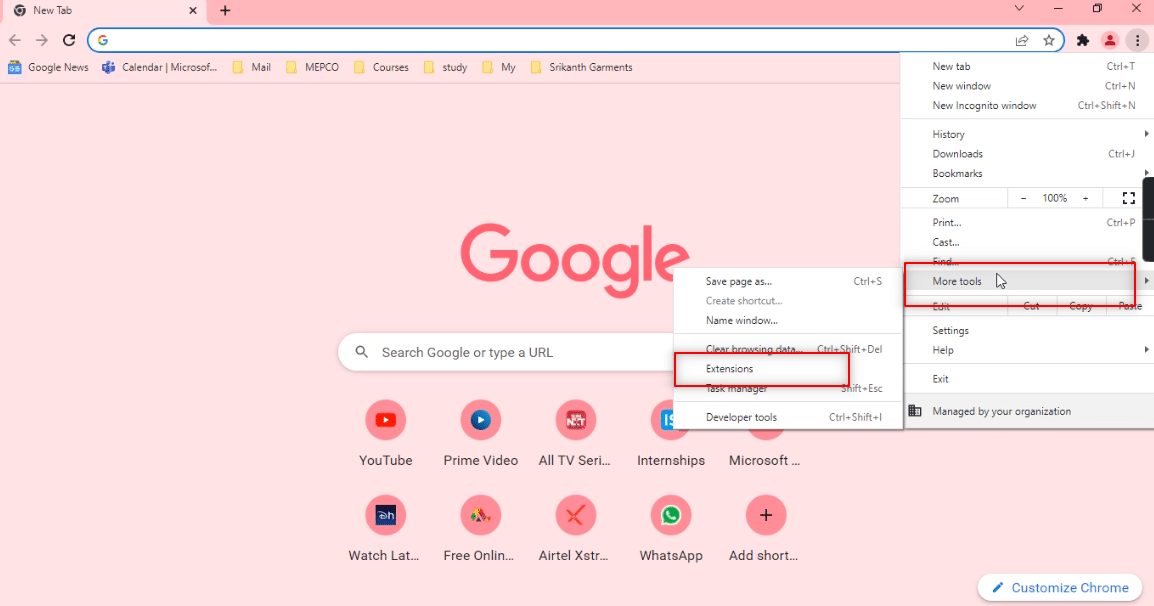Open Extensions from More tools submenu
The height and width of the screenshot is (606, 1154).
788,369
